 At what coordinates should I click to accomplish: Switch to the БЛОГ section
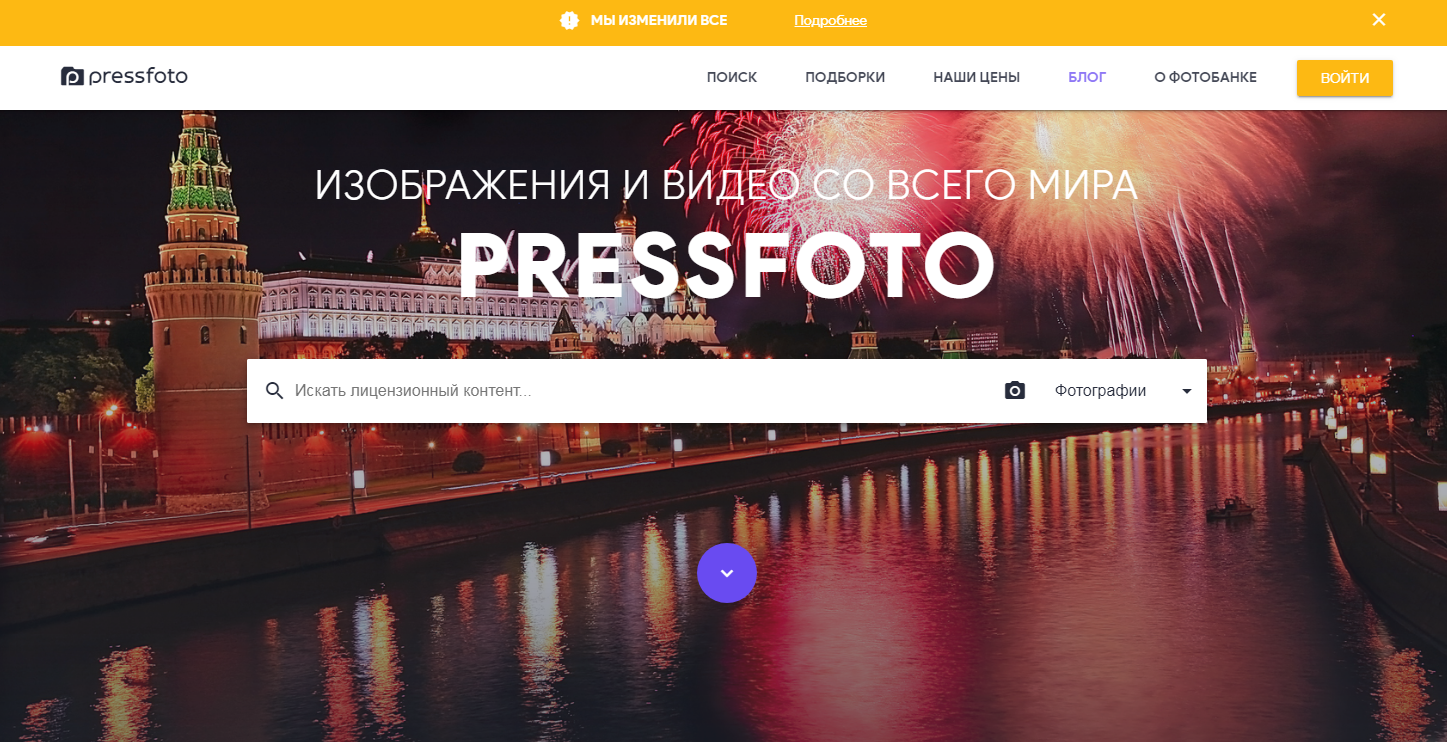click(x=1086, y=77)
